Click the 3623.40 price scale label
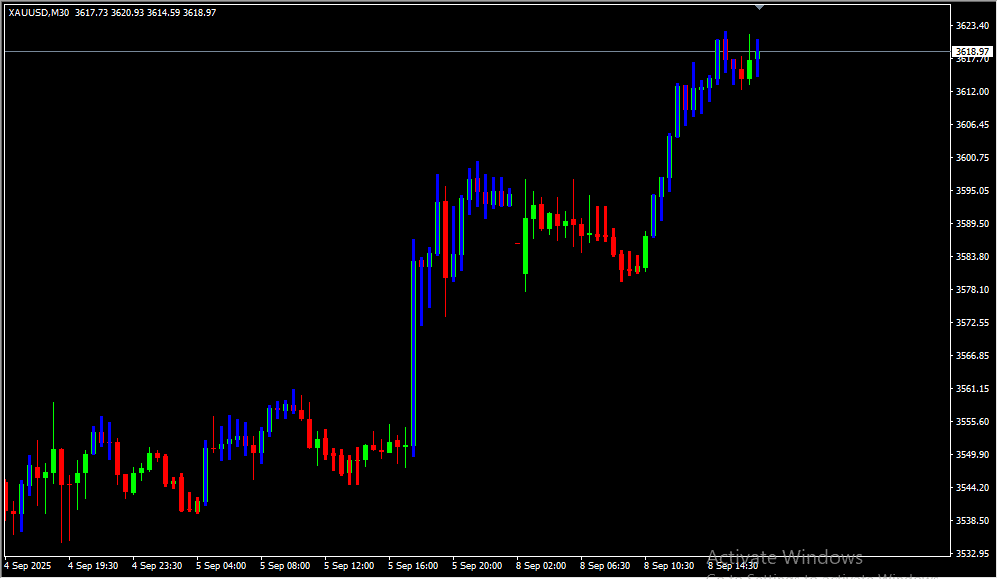 (x=972, y=25)
